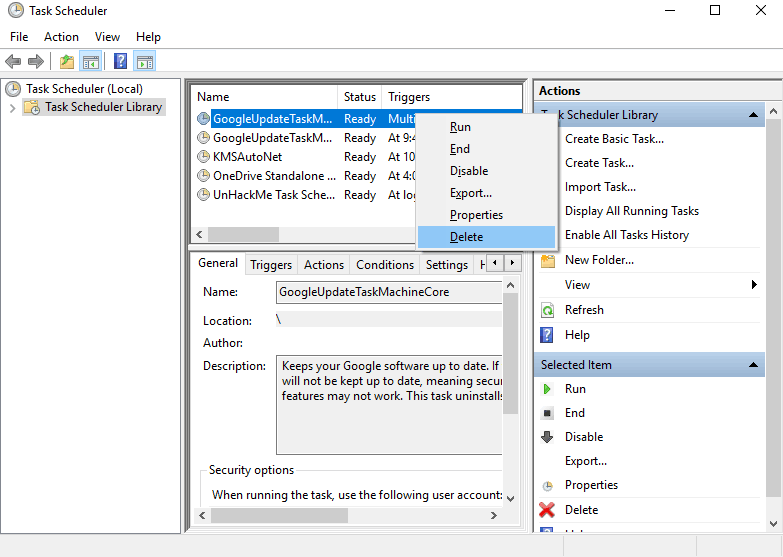783x557 pixels.
Task: Click the green Run arrow in Selected Item
Action: tap(547, 389)
